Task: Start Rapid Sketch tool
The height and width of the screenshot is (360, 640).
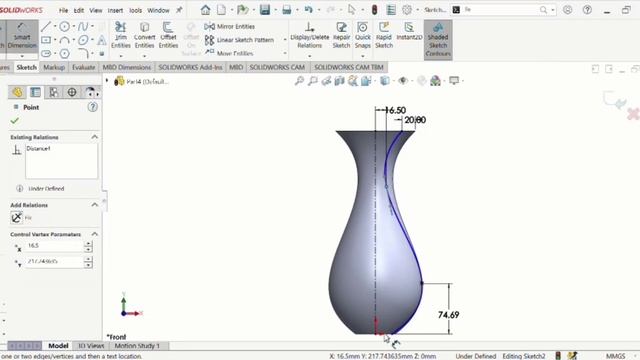Action: click(384, 35)
